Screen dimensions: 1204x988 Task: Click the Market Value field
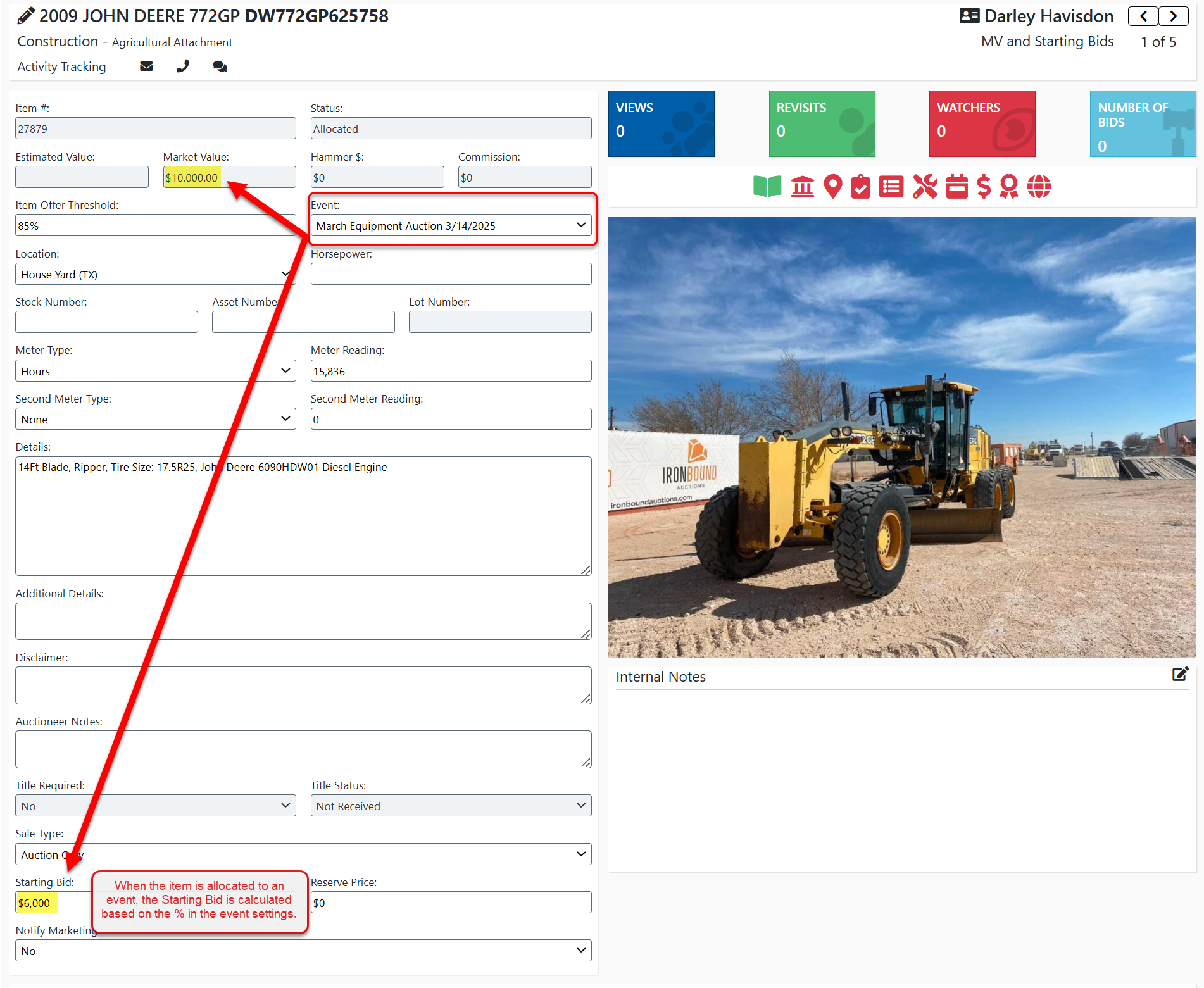pyautogui.click(x=229, y=177)
